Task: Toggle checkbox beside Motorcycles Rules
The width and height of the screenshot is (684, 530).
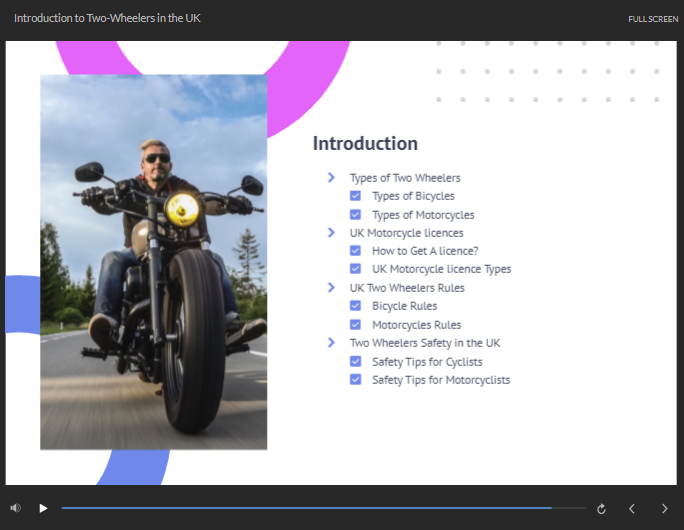Action: (x=356, y=325)
